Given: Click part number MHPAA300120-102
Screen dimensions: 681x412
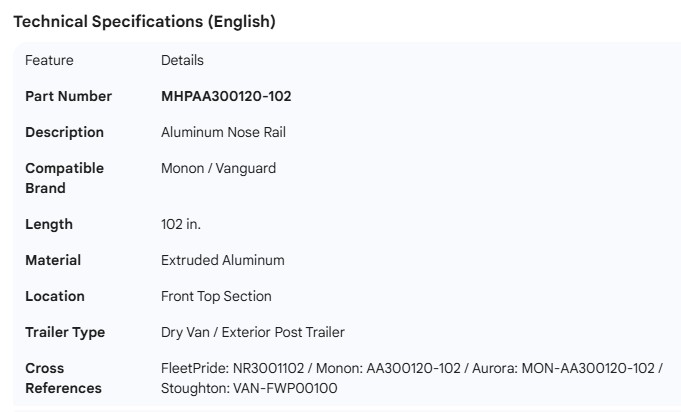Looking at the screenshot, I should 226,96.
